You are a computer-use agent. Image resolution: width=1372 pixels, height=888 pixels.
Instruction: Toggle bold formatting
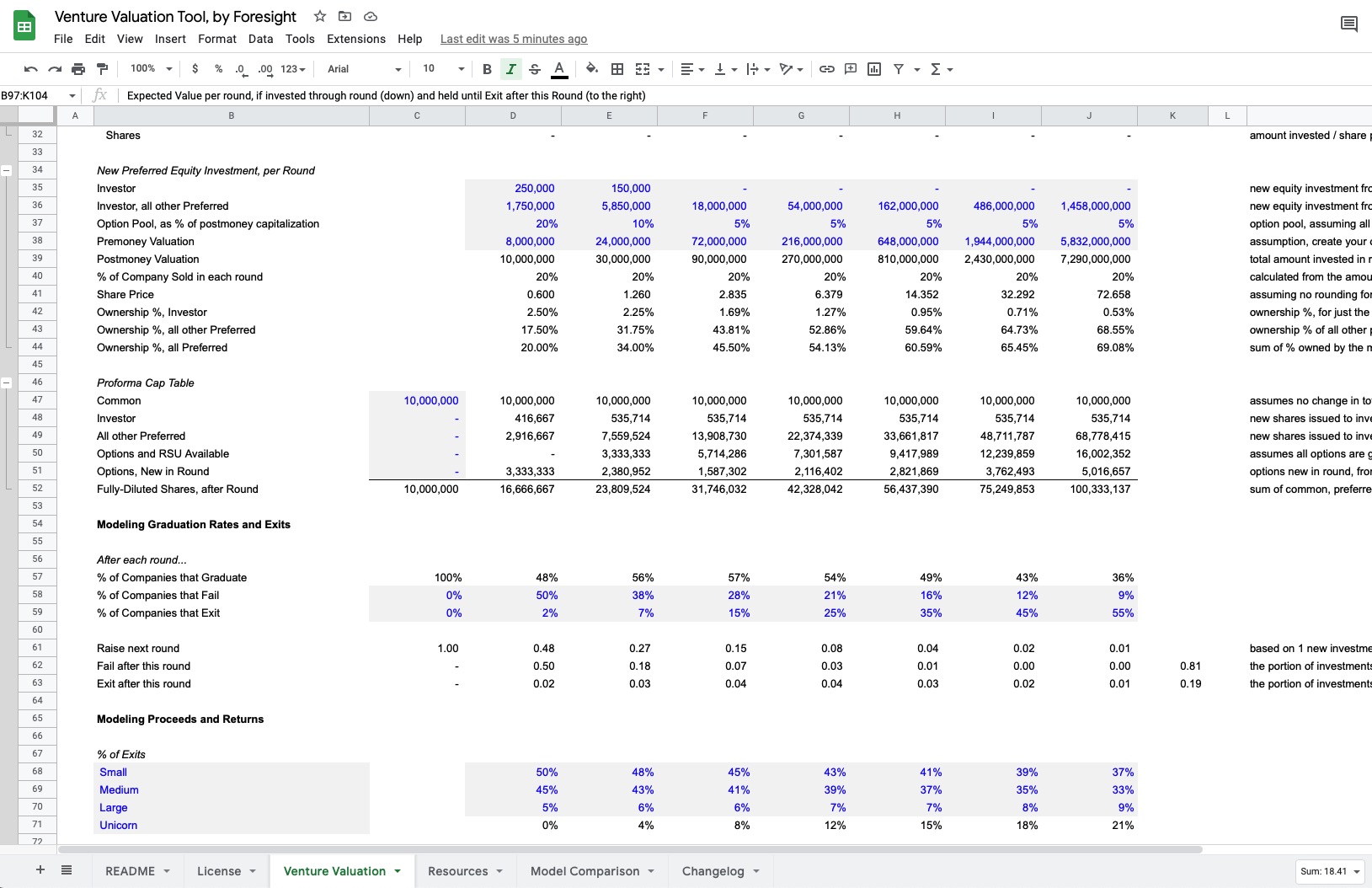point(487,69)
